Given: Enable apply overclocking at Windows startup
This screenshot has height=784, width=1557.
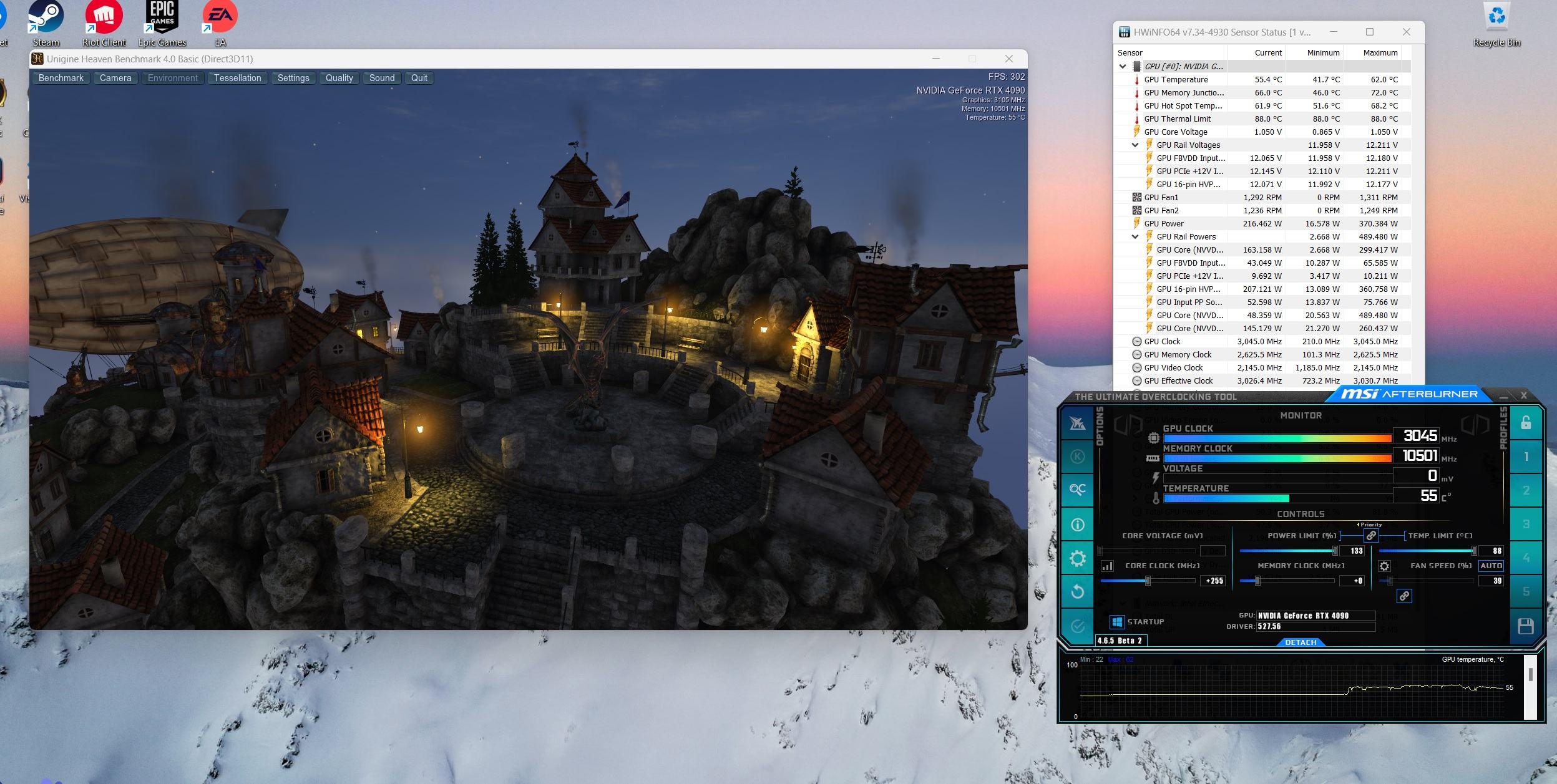Looking at the screenshot, I should pyautogui.click(x=1117, y=622).
